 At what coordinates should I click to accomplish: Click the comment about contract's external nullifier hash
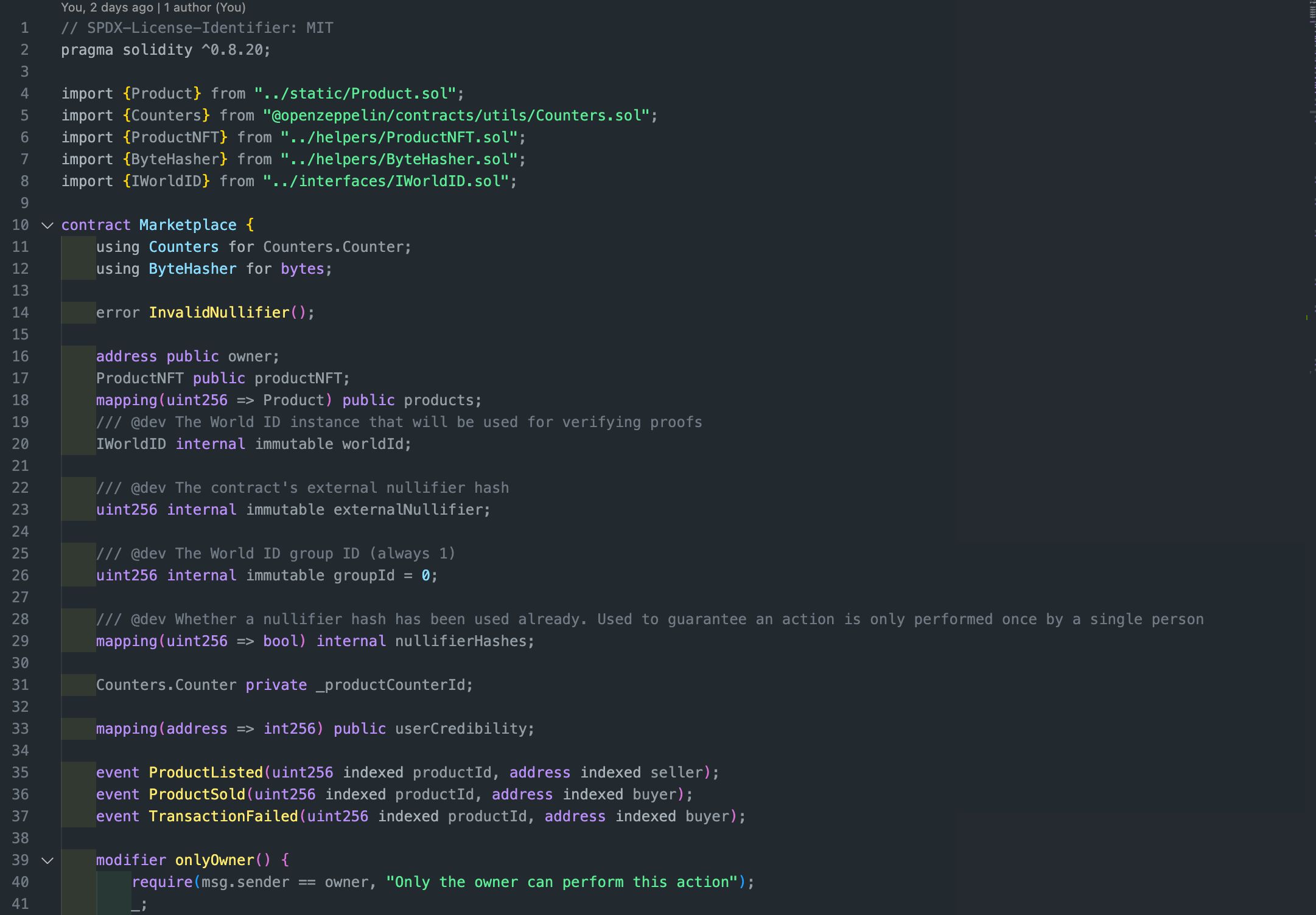coord(303,488)
